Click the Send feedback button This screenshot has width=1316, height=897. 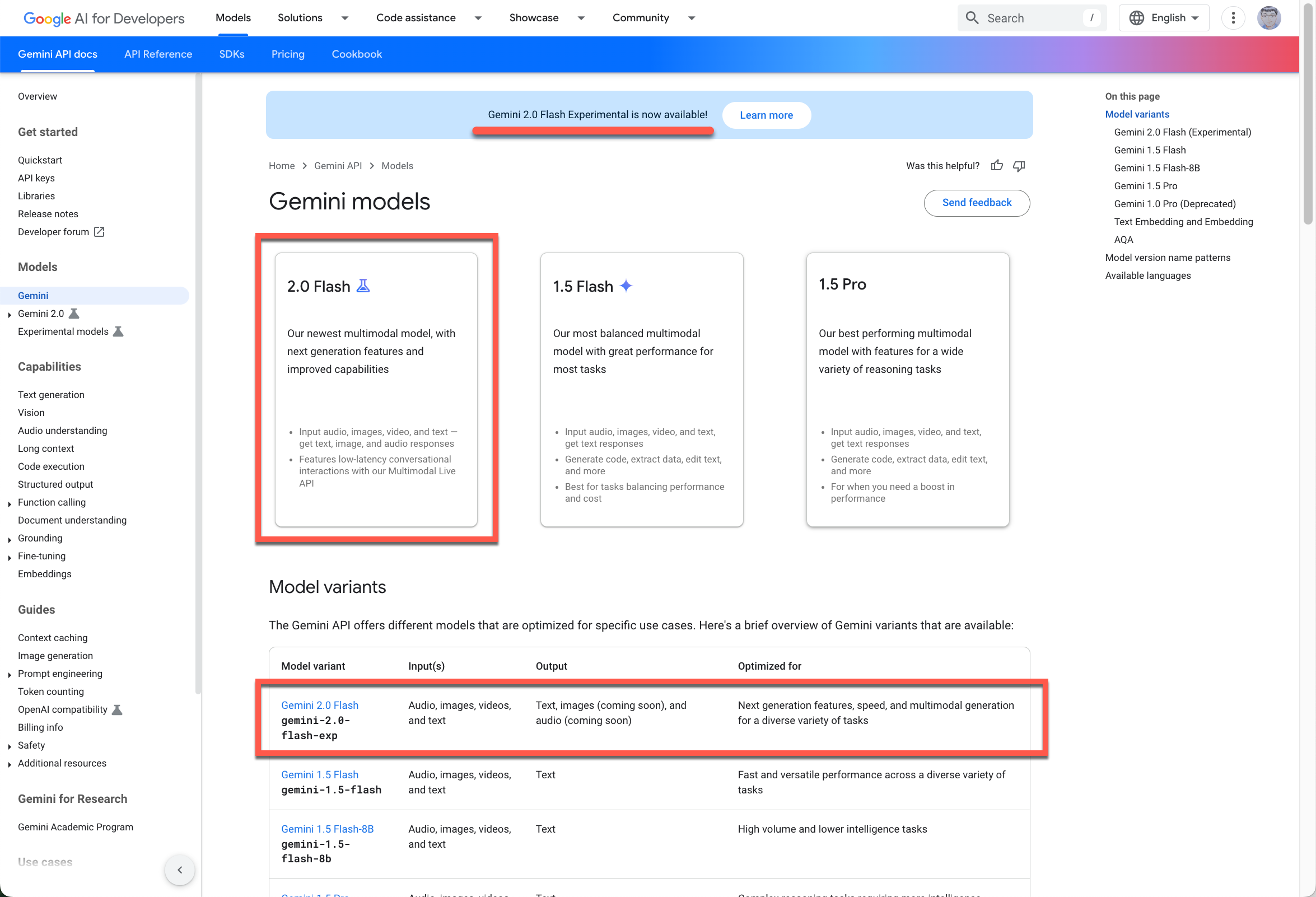pos(976,203)
